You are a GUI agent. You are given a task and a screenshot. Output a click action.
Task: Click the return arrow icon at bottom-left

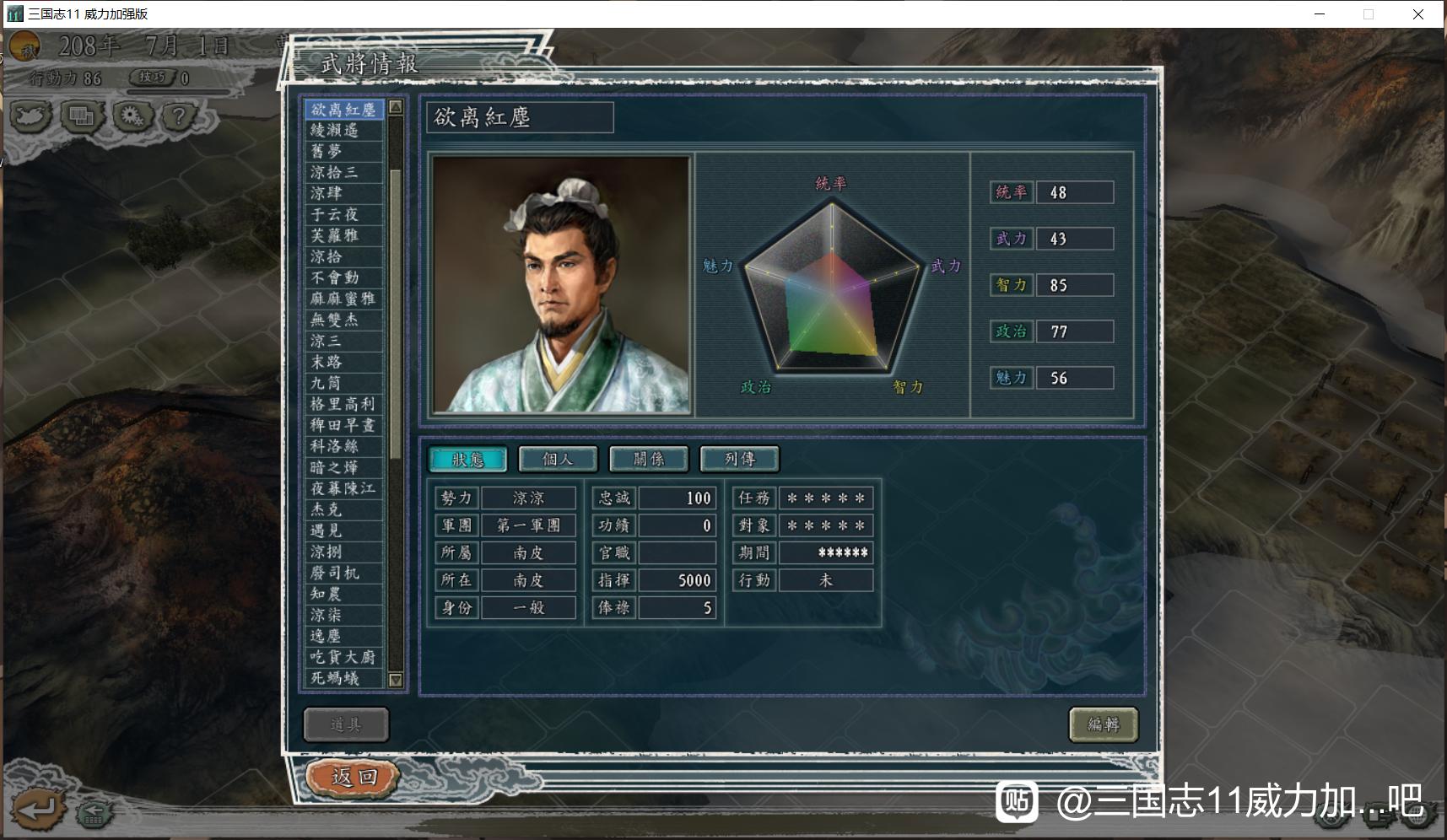(x=37, y=810)
